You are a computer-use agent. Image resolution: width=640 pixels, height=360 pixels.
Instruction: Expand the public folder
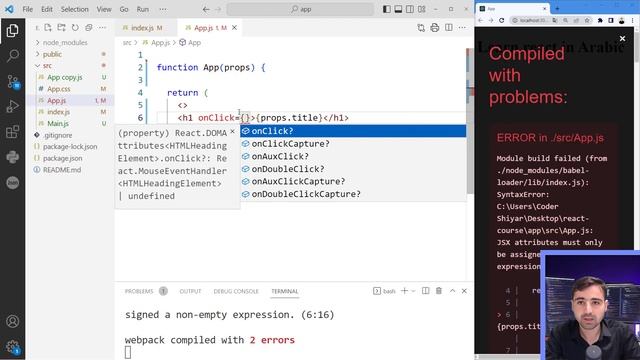(x=52, y=54)
